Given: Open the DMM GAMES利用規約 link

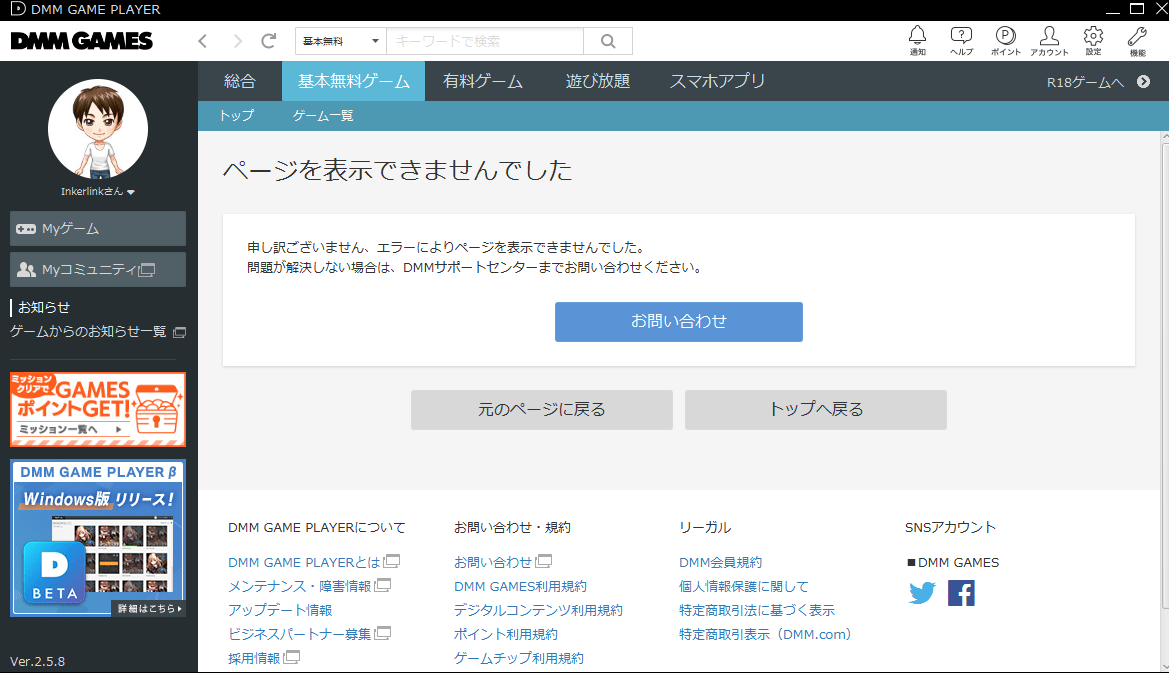Looking at the screenshot, I should coord(521,586).
